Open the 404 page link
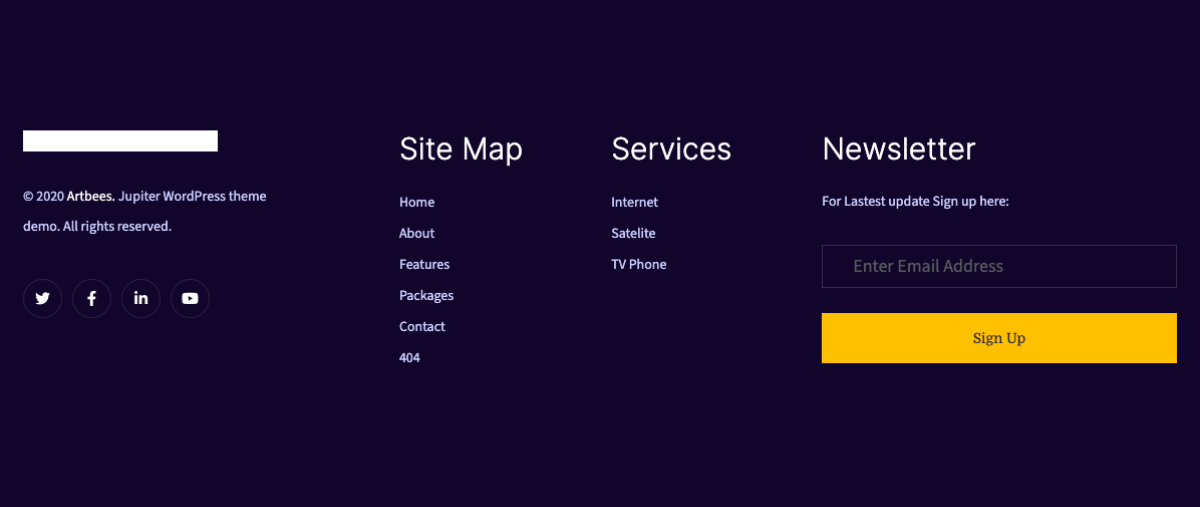The image size is (1200, 507). (409, 358)
